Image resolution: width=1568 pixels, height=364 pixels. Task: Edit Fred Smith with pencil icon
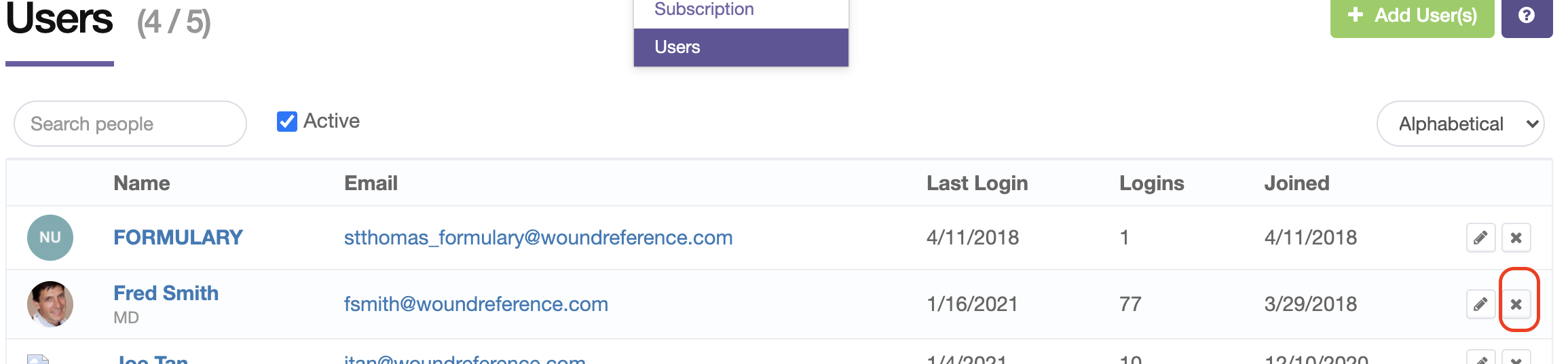[x=1480, y=304]
